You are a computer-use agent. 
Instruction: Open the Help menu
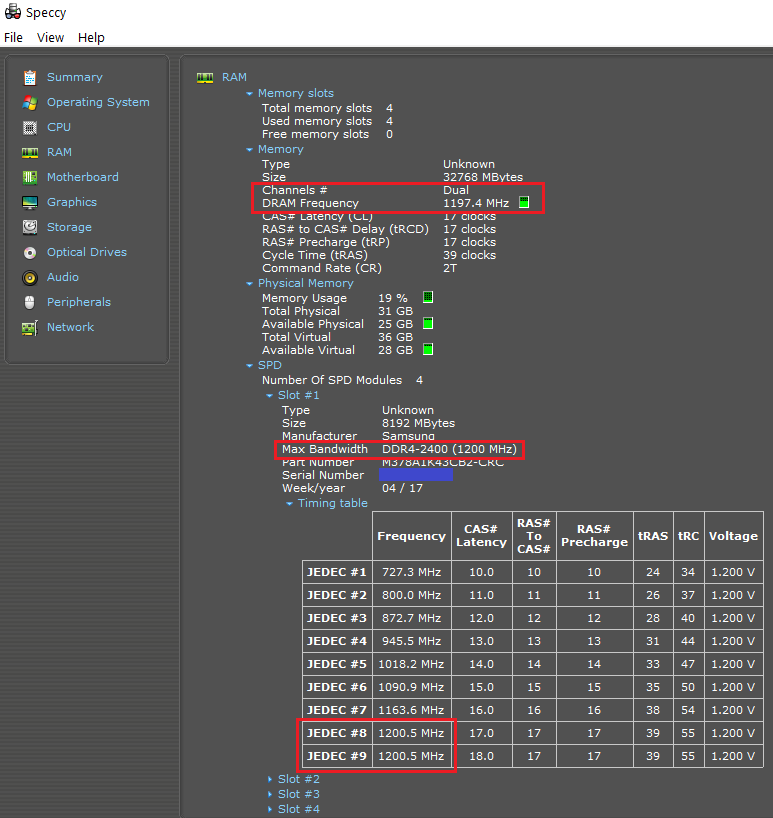click(91, 38)
